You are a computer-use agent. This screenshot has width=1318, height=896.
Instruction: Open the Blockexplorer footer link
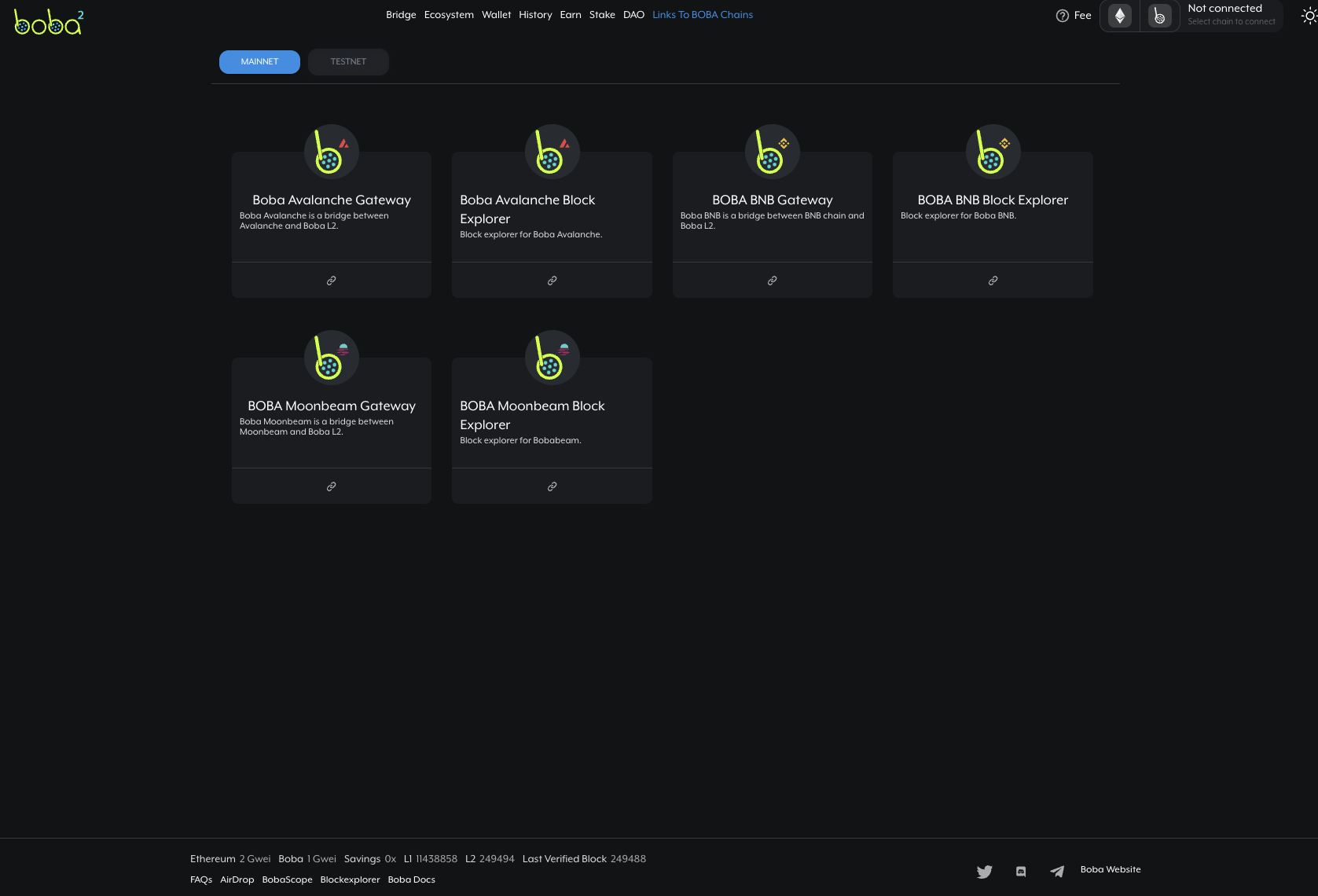(x=350, y=879)
